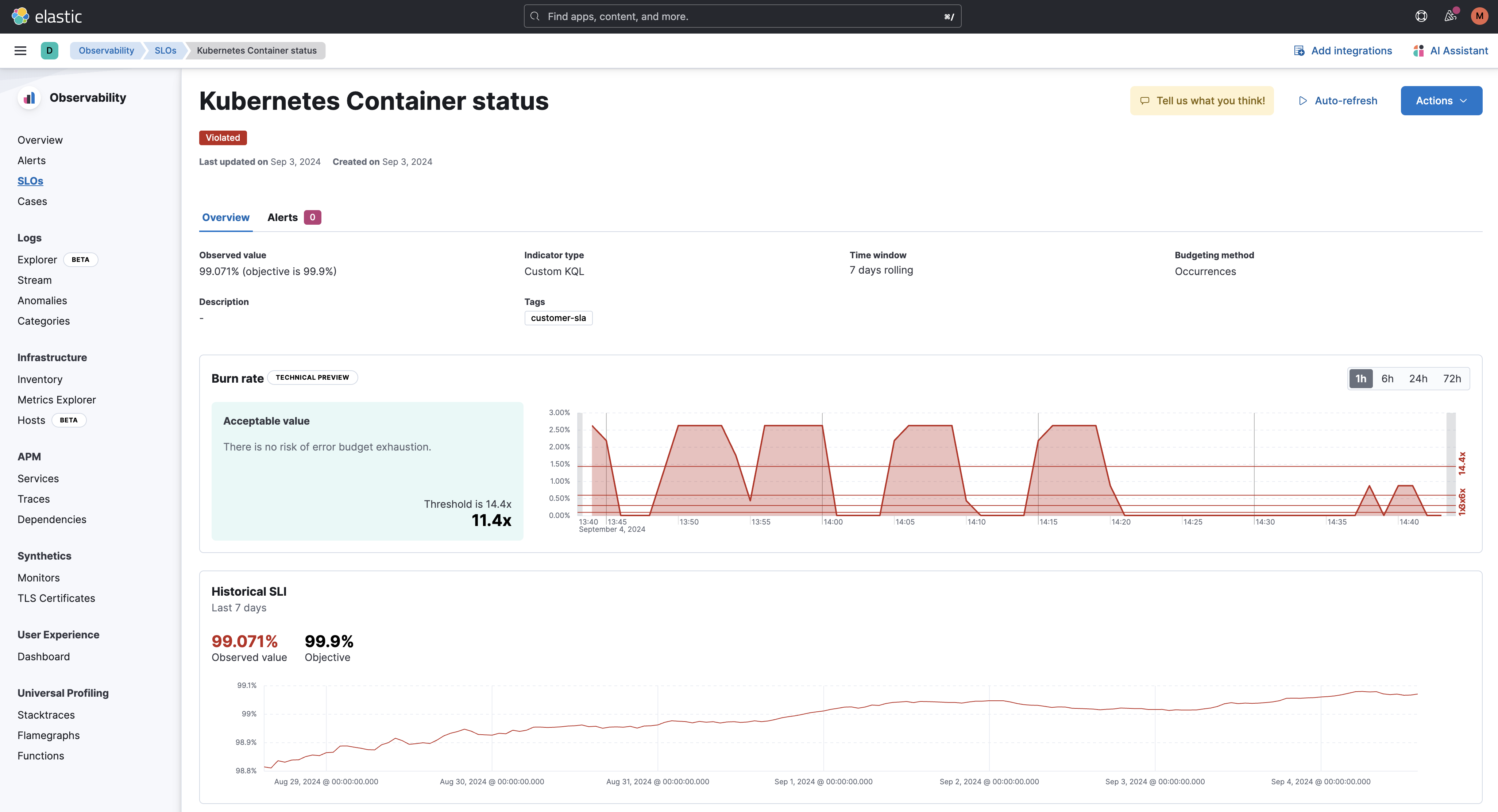Select the Overview tab
Image resolution: width=1498 pixels, height=812 pixels.
(225, 217)
